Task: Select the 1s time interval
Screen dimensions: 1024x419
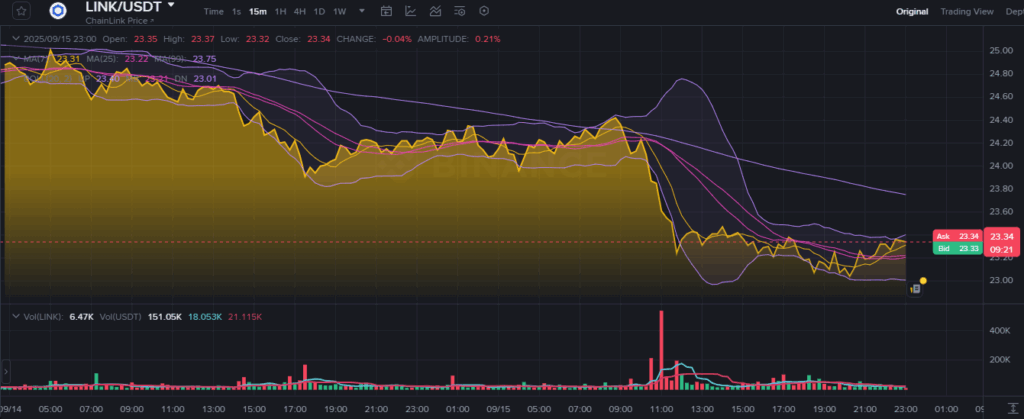Action: (x=236, y=12)
